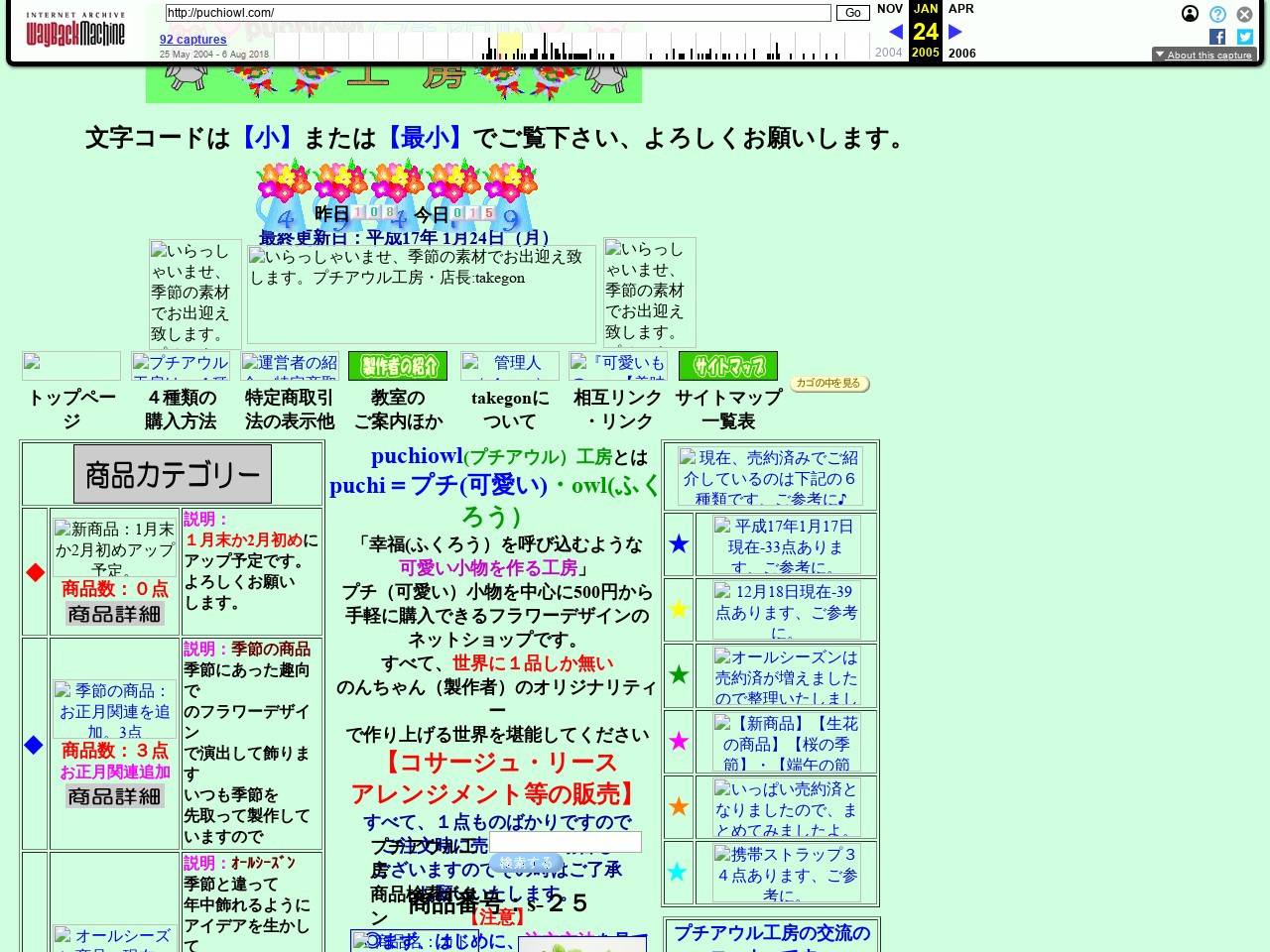Click the pink star beside 新商品 link
This screenshot has width=1270, height=952.
[x=678, y=741]
